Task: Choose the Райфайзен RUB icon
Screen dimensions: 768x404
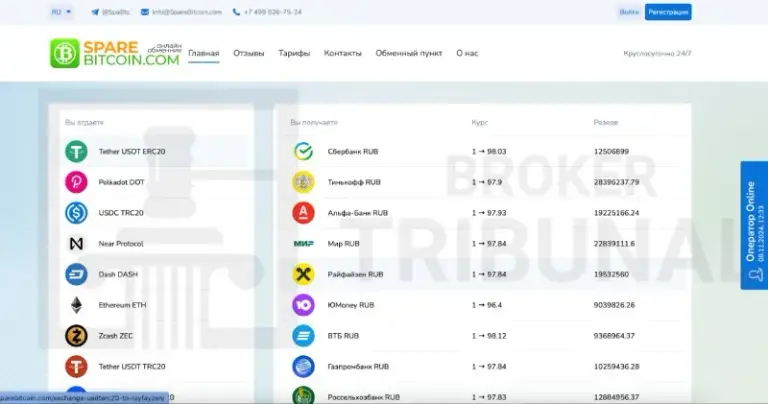Action: 304,274
